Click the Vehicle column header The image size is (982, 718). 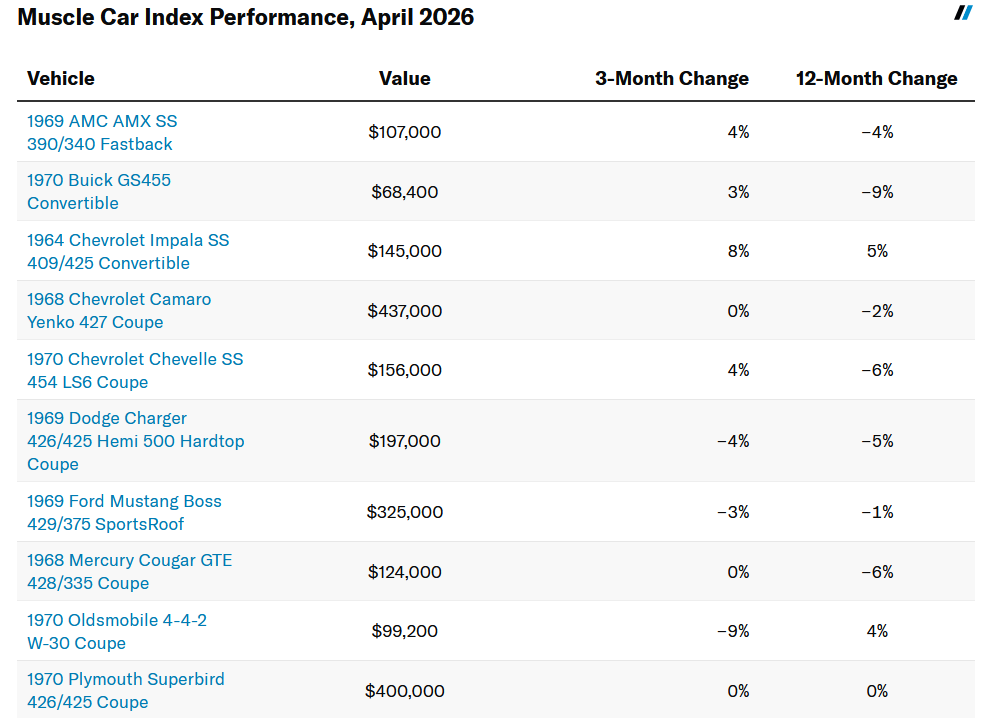coord(61,79)
